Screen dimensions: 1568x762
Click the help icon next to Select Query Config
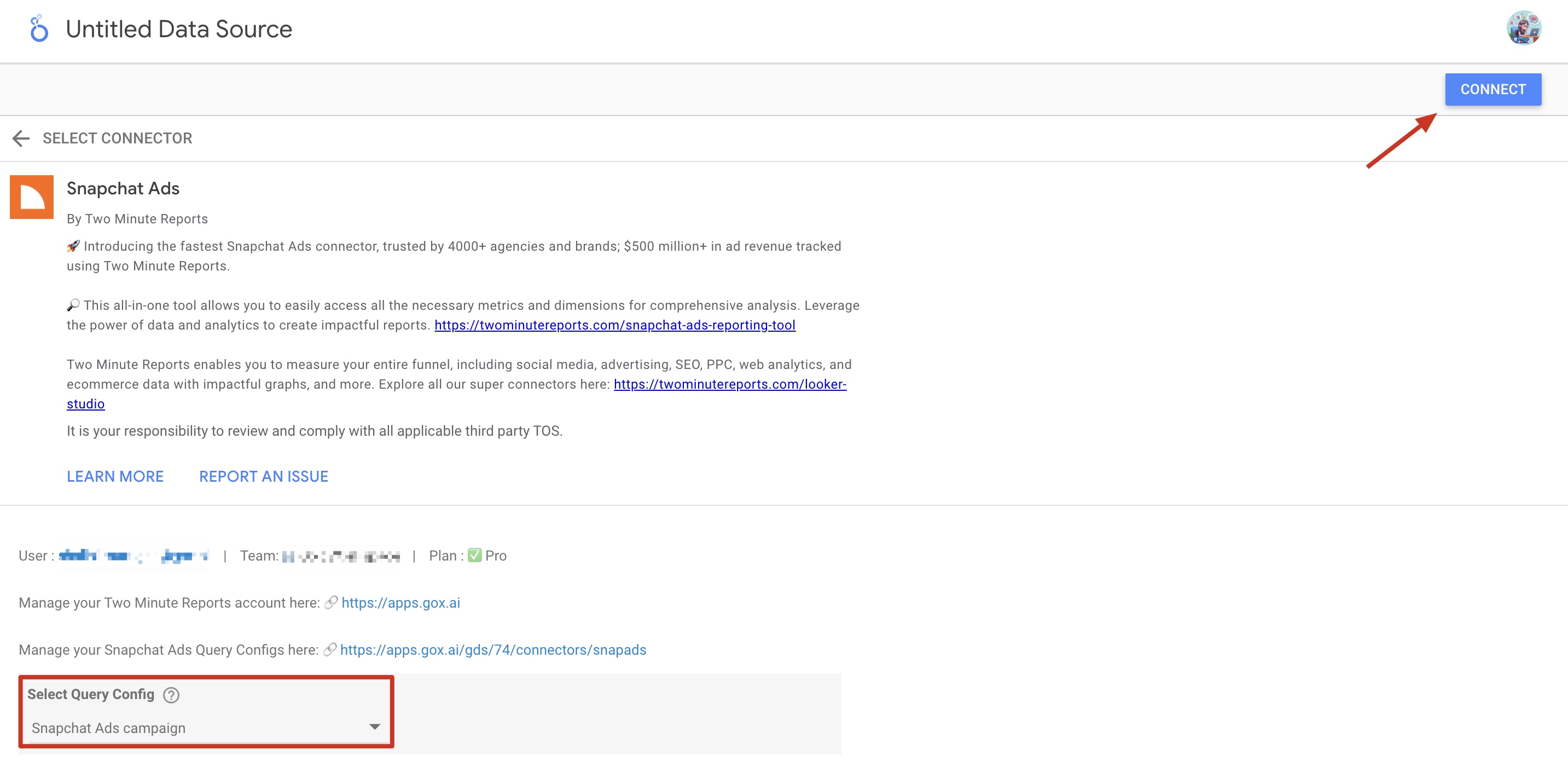click(172, 695)
